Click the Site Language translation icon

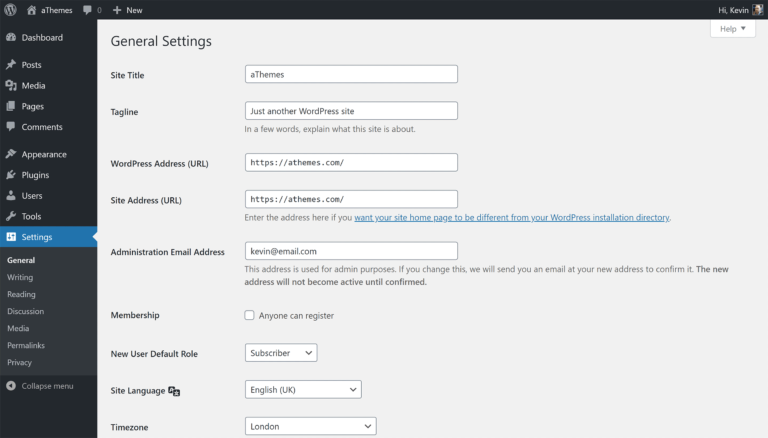(x=174, y=390)
